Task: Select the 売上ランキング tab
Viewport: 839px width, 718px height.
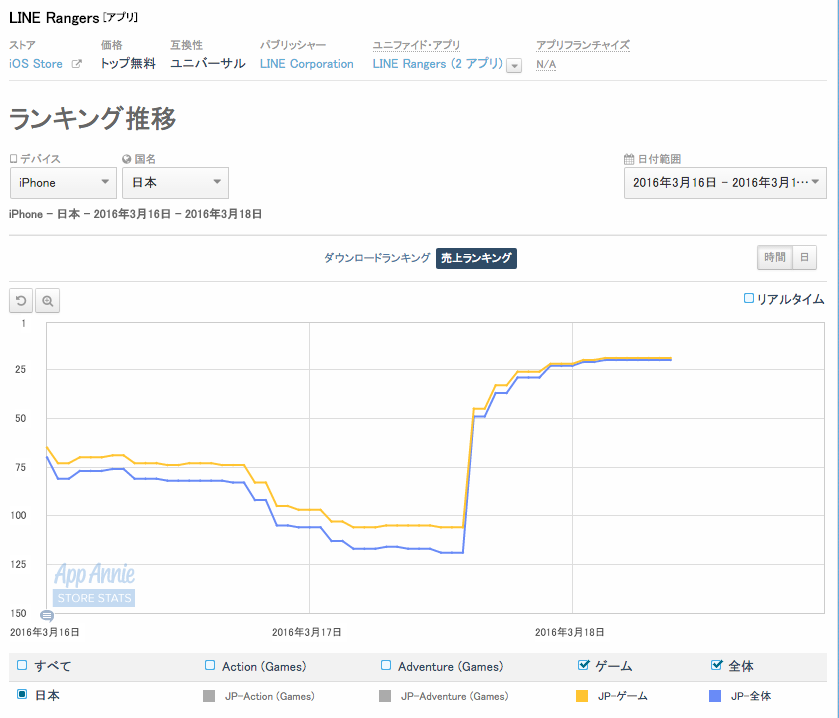Action: (x=476, y=258)
